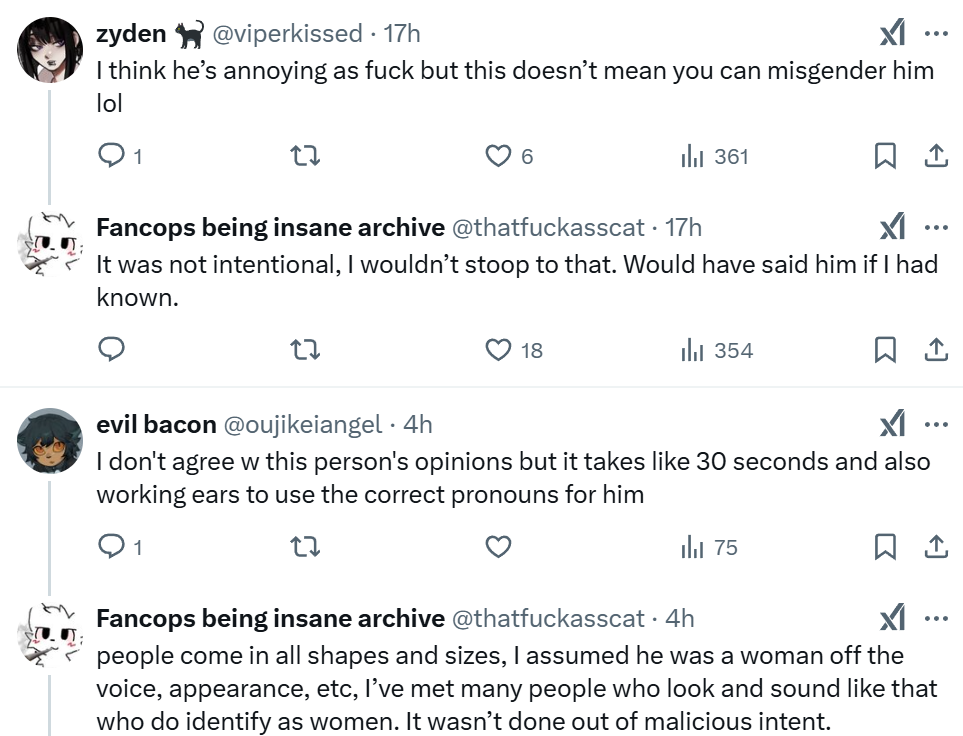963x736 pixels.
Task: Open Grok icon on zyden's tweet
Action: [892, 34]
